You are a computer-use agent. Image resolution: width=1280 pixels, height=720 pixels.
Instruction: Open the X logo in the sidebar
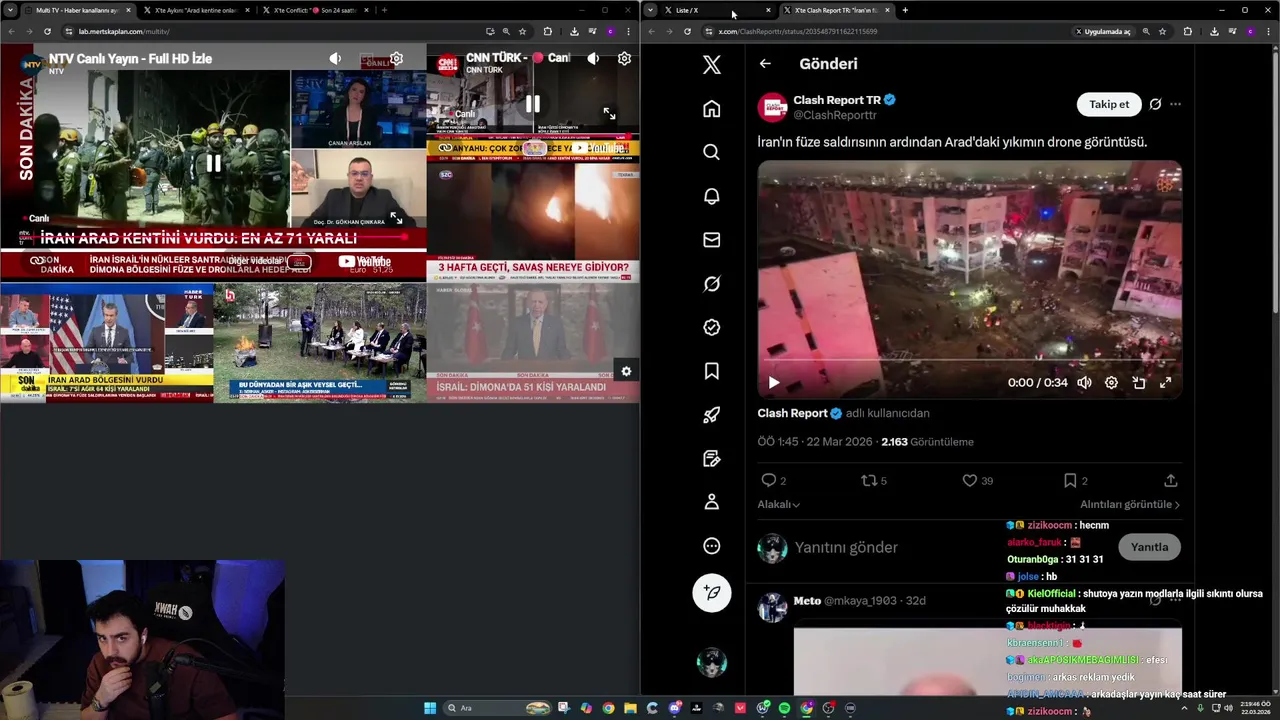pos(711,65)
